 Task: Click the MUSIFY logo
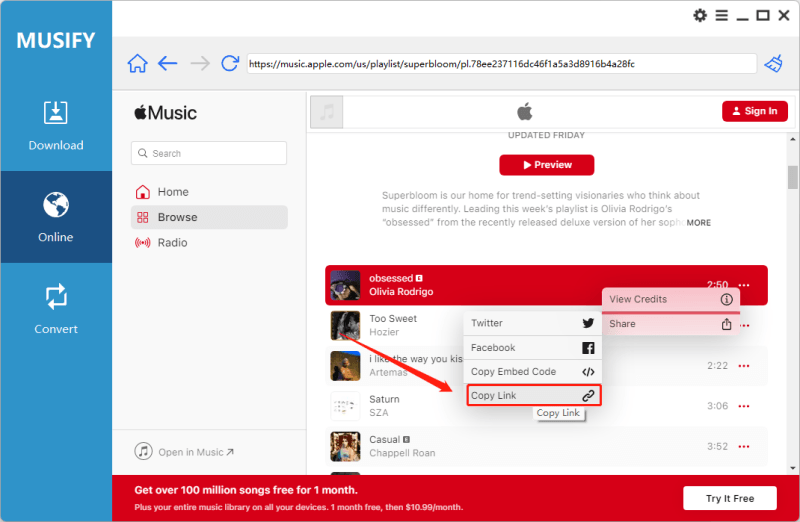tap(56, 41)
